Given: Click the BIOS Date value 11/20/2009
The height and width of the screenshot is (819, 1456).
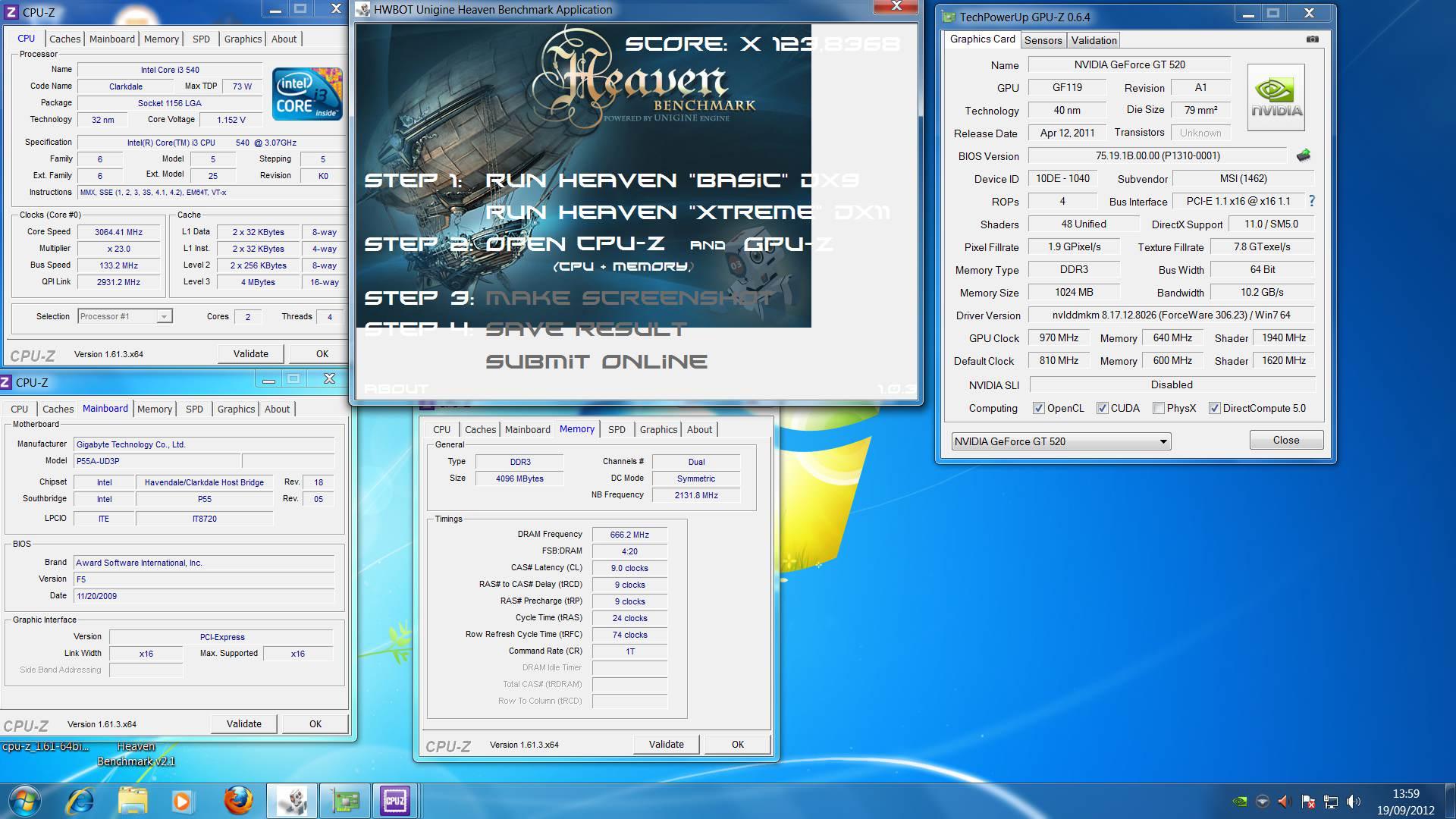Looking at the screenshot, I should coord(204,595).
